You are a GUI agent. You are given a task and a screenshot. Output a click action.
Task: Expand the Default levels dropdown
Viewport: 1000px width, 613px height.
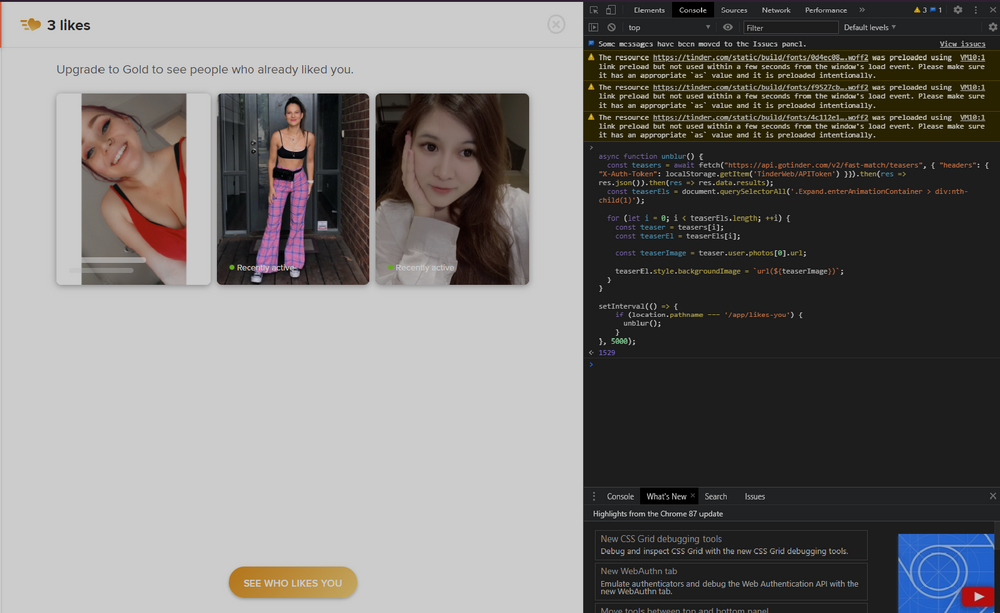[x=870, y=28]
